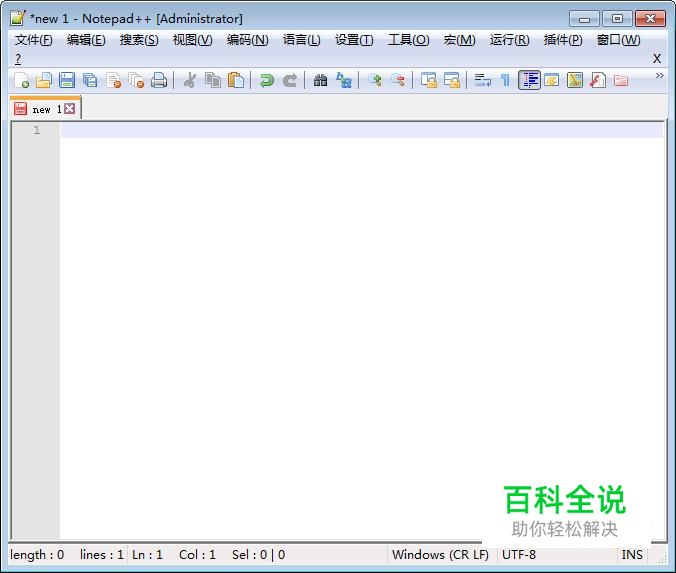
Task: Click inside the empty text editing area
Action: click(361, 328)
